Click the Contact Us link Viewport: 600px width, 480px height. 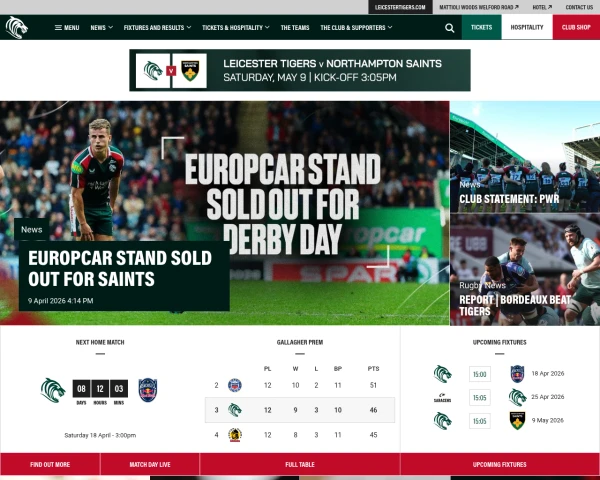click(x=579, y=7)
